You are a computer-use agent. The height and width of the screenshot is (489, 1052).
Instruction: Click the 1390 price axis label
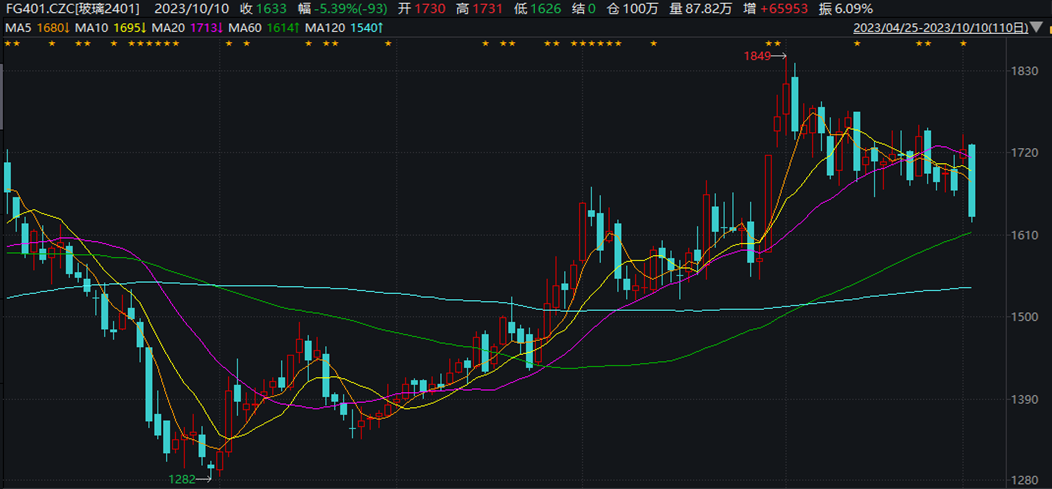tap(1025, 399)
